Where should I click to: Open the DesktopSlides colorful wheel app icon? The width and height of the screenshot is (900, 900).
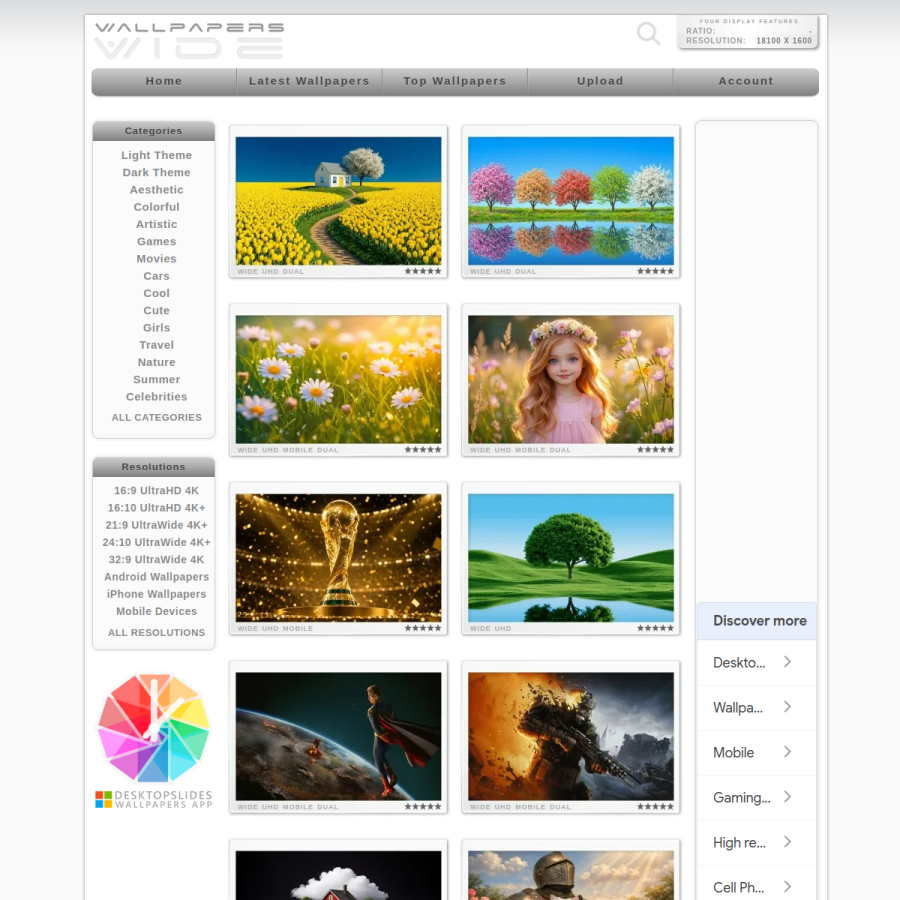(x=154, y=728)
